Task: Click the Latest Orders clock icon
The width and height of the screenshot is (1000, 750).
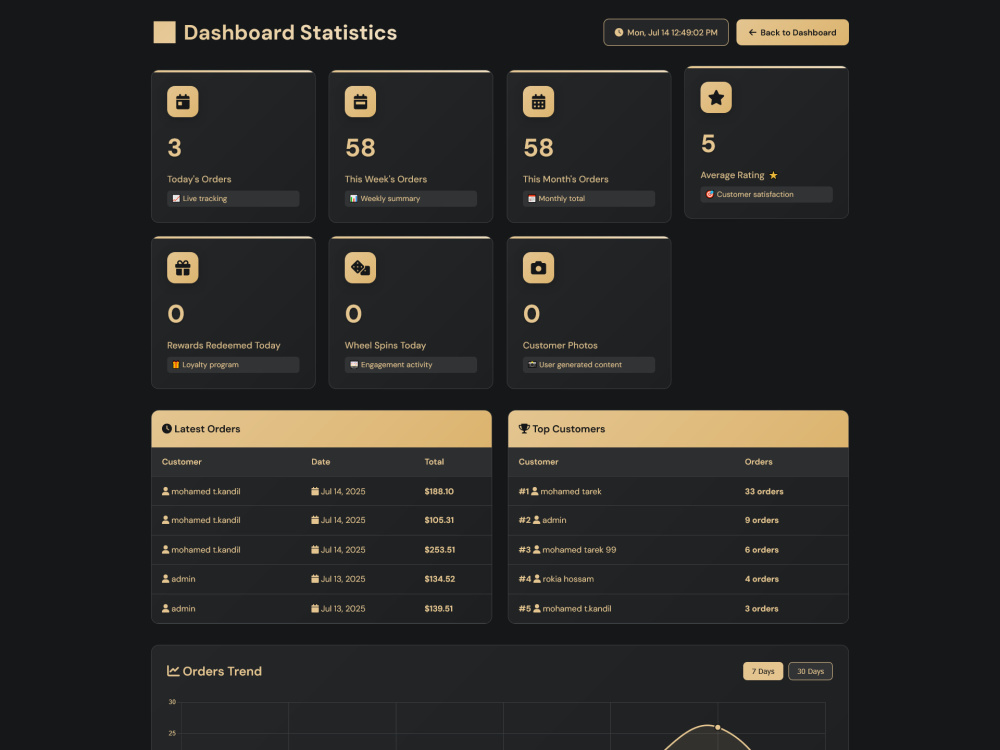Action: coord(166,429)
